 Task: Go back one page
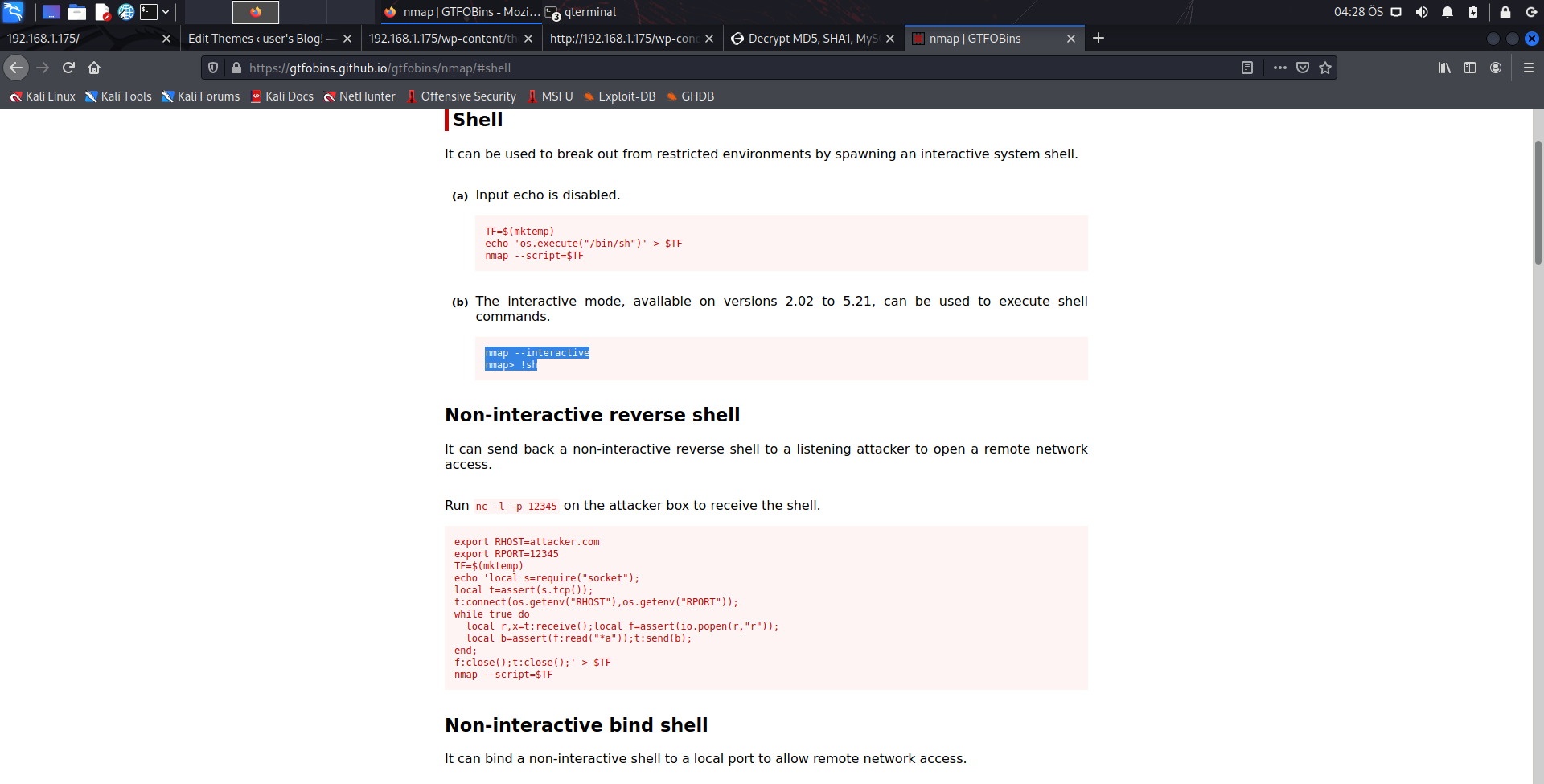(x=16, y=68)
